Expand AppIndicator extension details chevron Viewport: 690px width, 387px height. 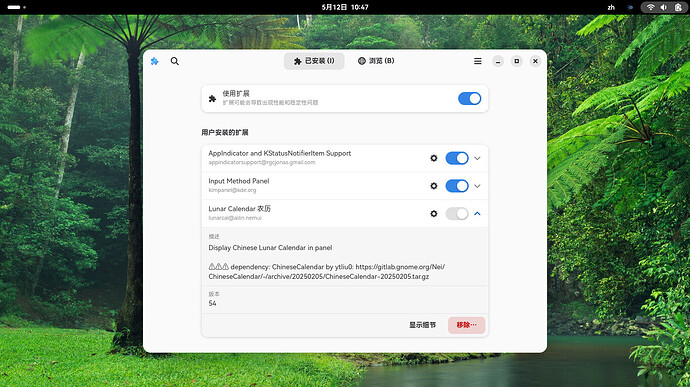coord(477,158)
